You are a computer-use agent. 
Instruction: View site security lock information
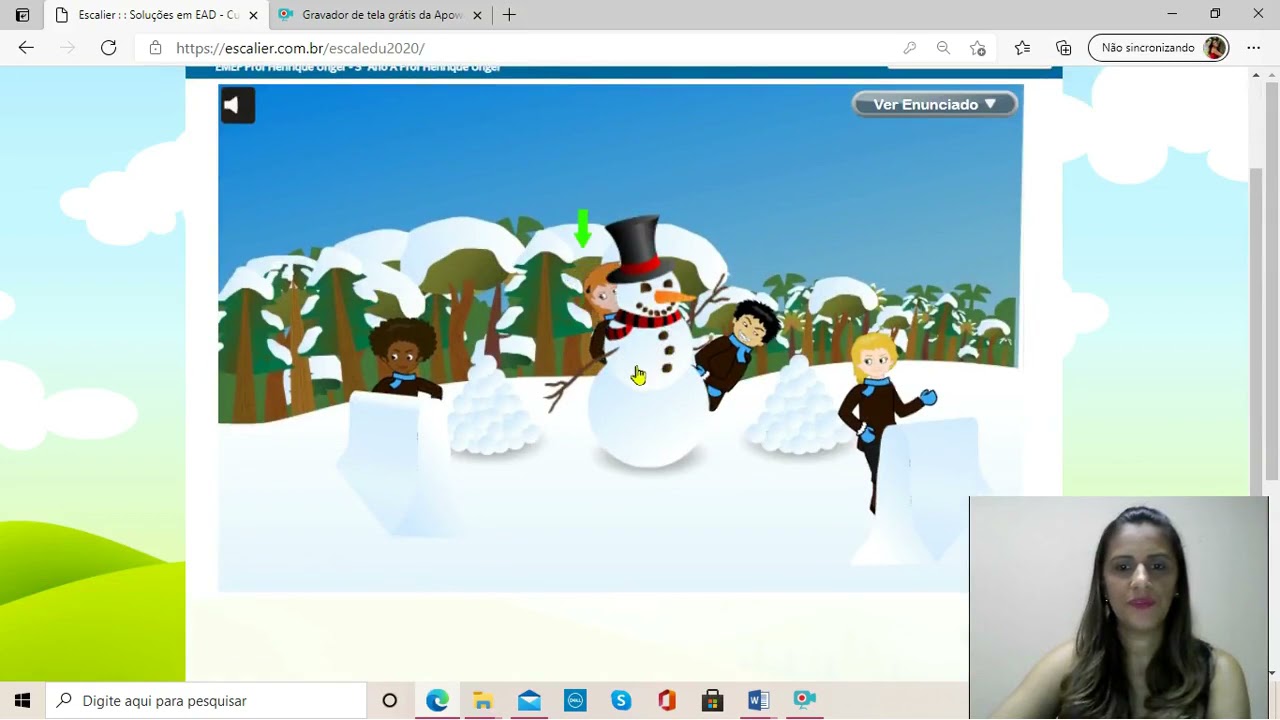pyautogui.click(x=154, y=48)
